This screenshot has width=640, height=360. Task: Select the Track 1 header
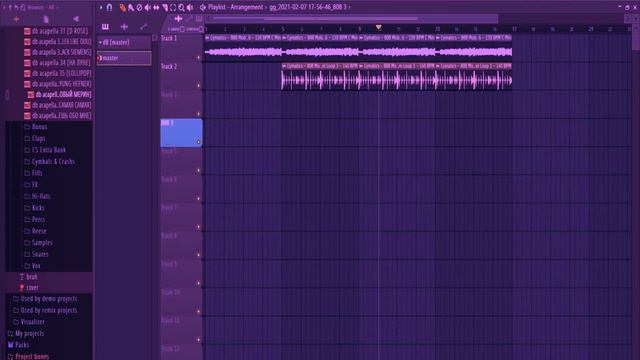(x=181, y=48)
